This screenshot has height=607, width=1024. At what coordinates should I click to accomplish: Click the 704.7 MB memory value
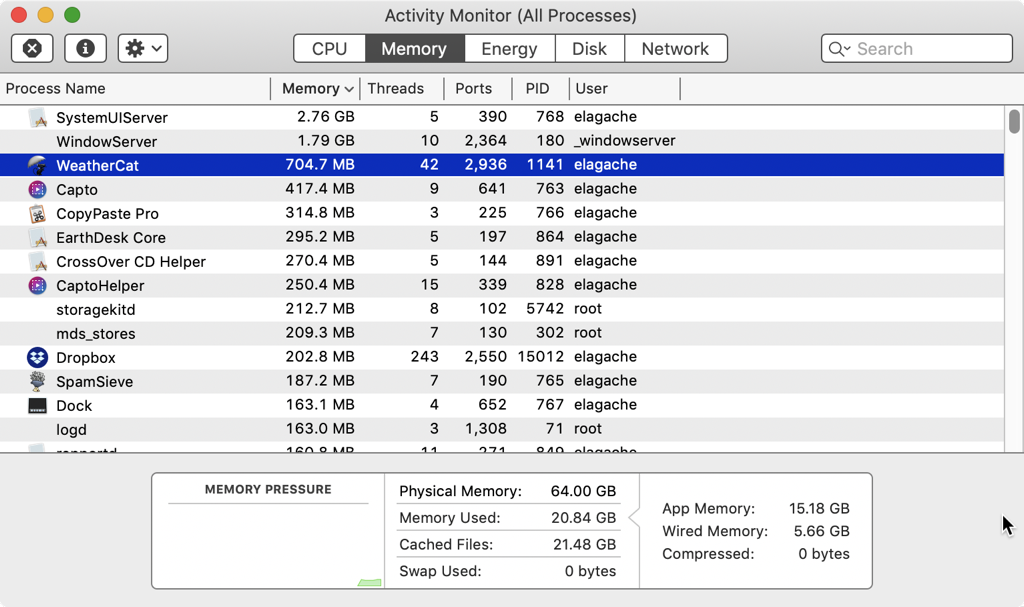pyautogui.click(x=320, y=165)
